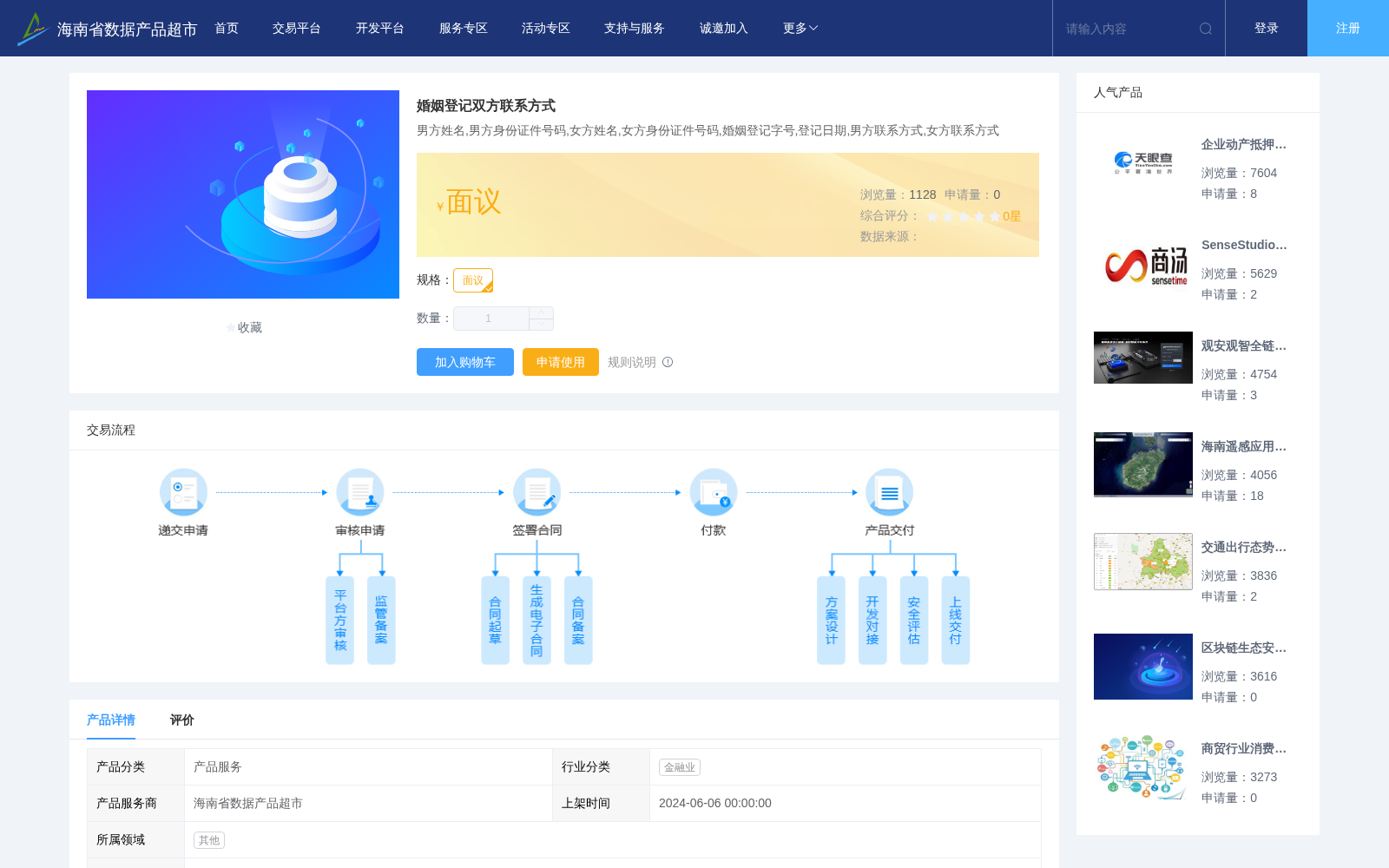Open the 区块链生态安 thumbnail

tap(1143, 667)
